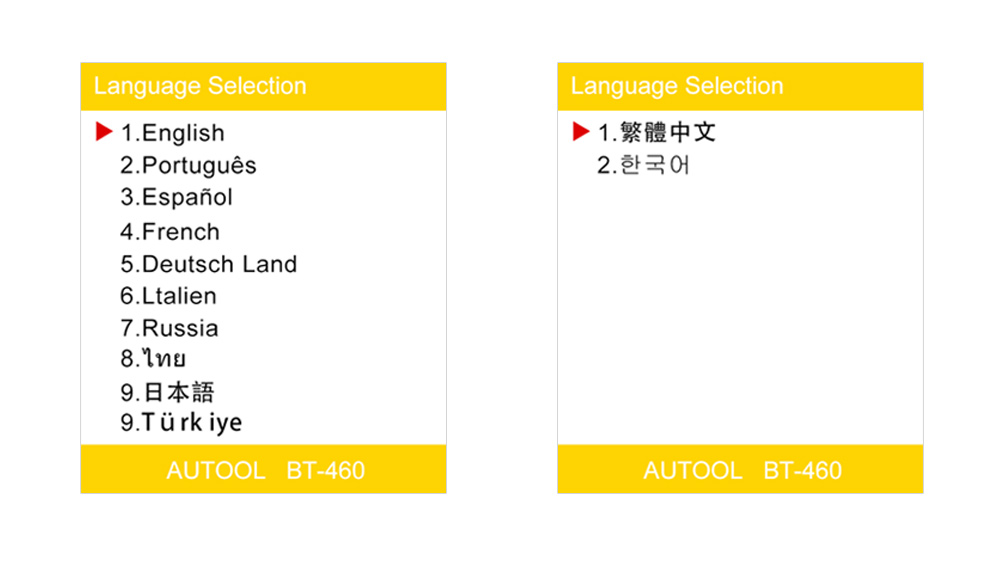
Task: Click AUTOOL text in the right screen footer
Action: click(x=693, y=470)
